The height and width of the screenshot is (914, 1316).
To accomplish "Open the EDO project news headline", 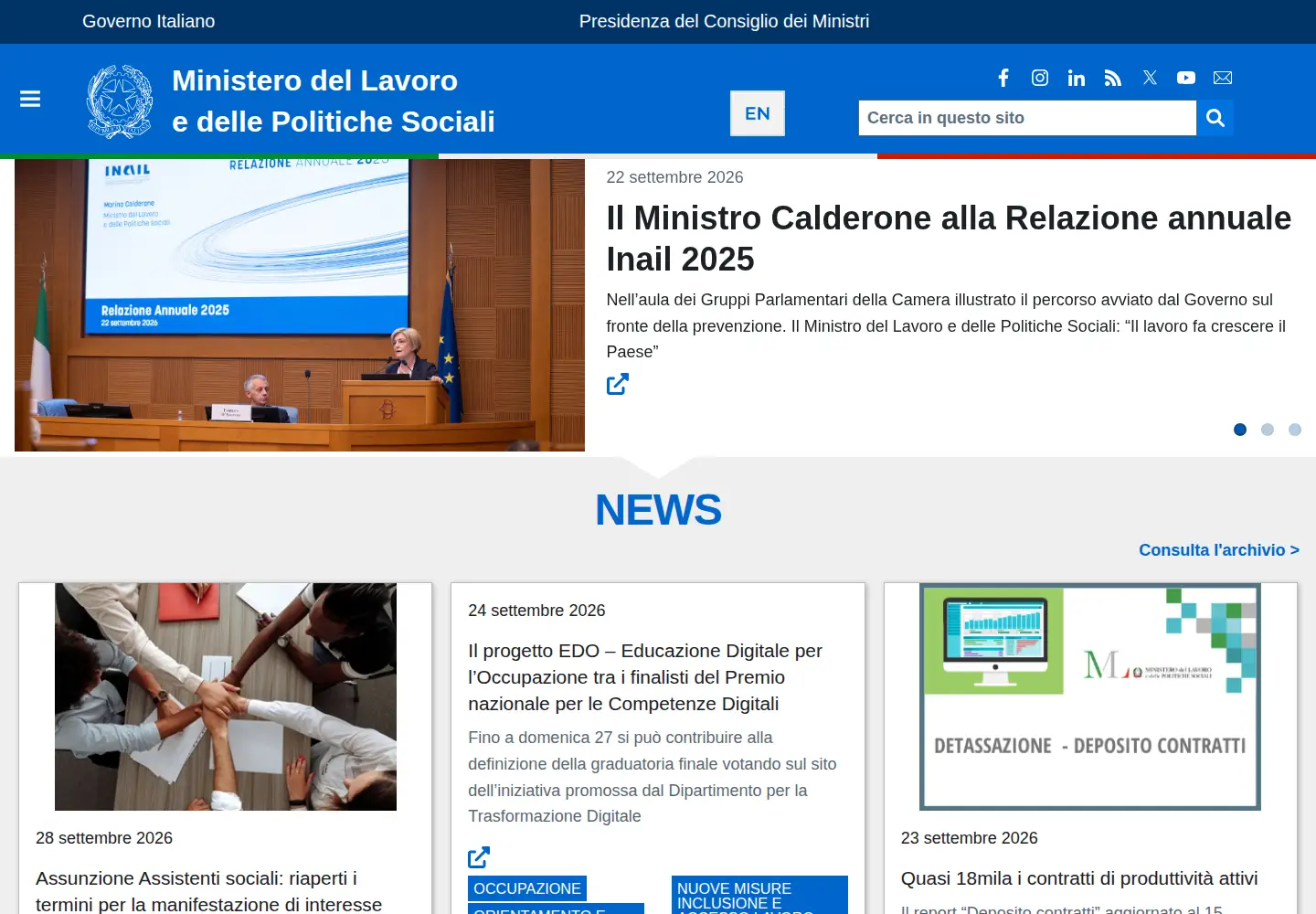I will click(x=645, y=677).
